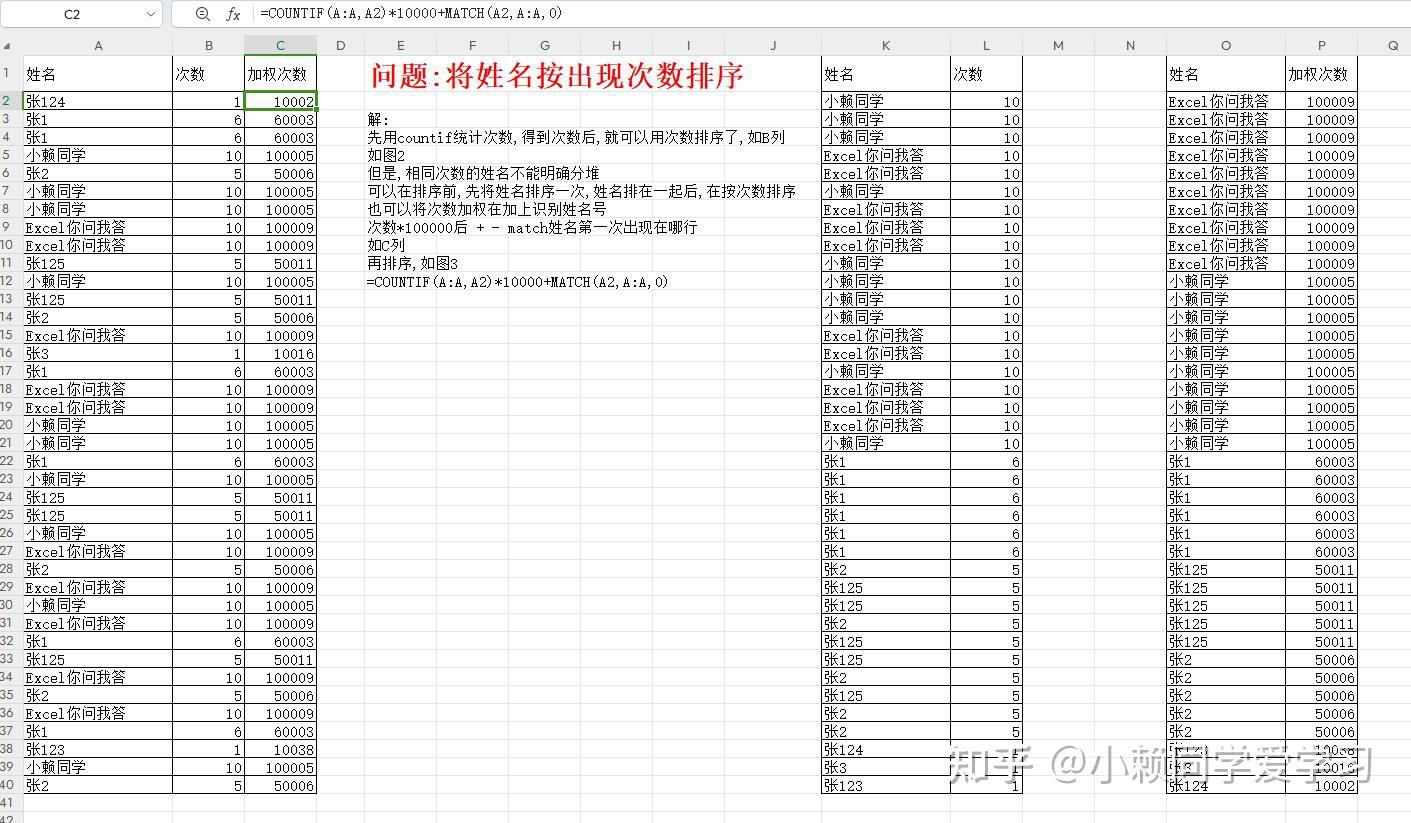Click cell O22 containing 张1
1411x823 pixels.
click(1226, 461)
